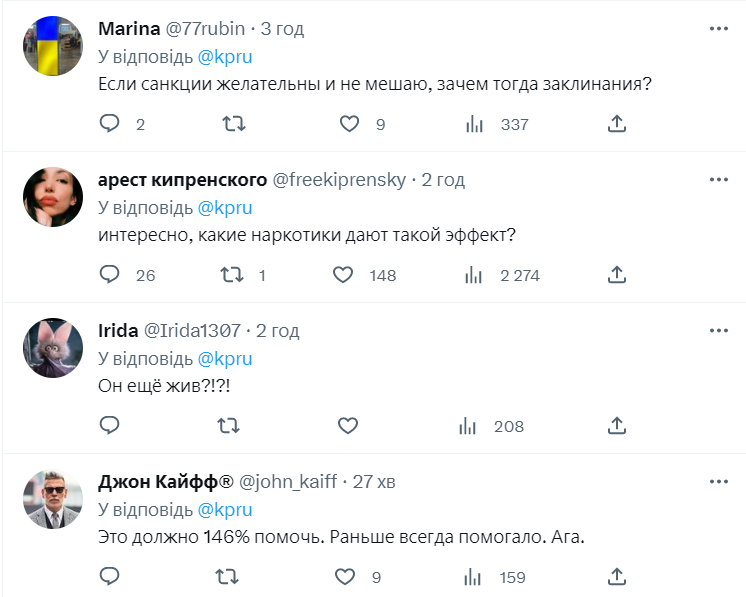Image resolution: width=746 pixels, height=597 pixels.
Task: Reply to Irida's tweet
Action: point(110,426)
